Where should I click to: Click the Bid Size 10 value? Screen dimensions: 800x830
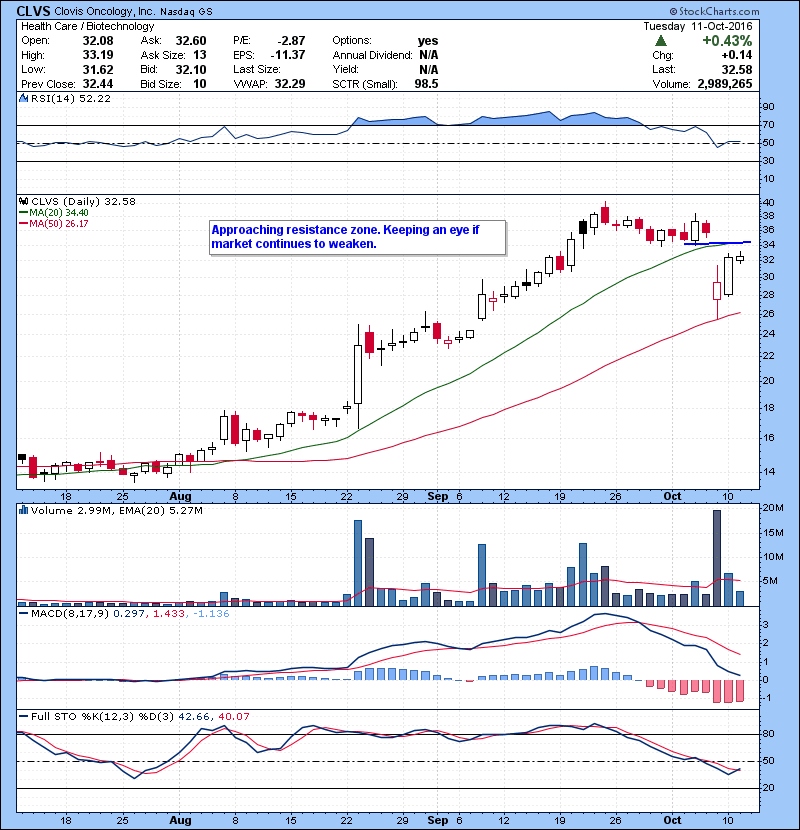[200, 84]
